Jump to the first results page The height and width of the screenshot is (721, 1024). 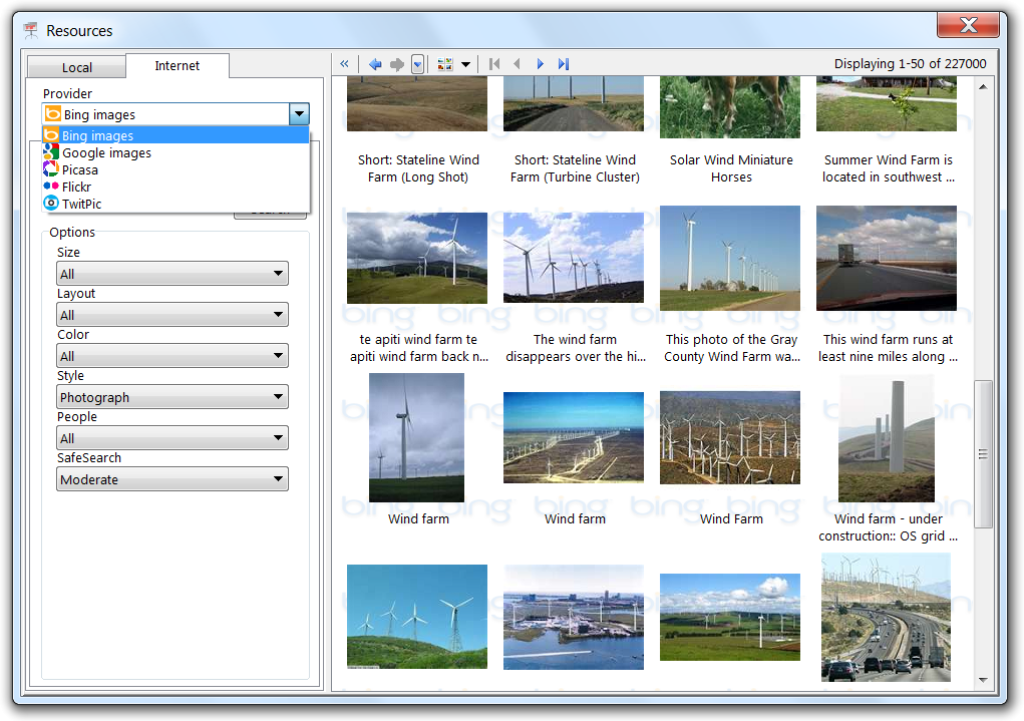pos(494,64)
